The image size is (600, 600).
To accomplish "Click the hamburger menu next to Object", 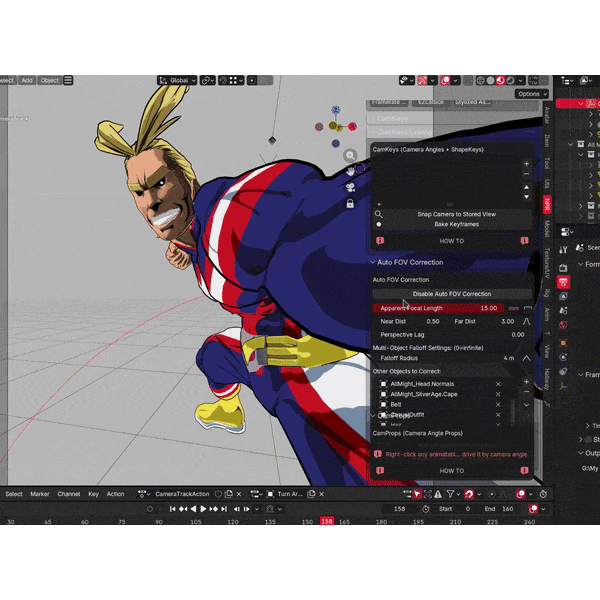I will point(68,80).
